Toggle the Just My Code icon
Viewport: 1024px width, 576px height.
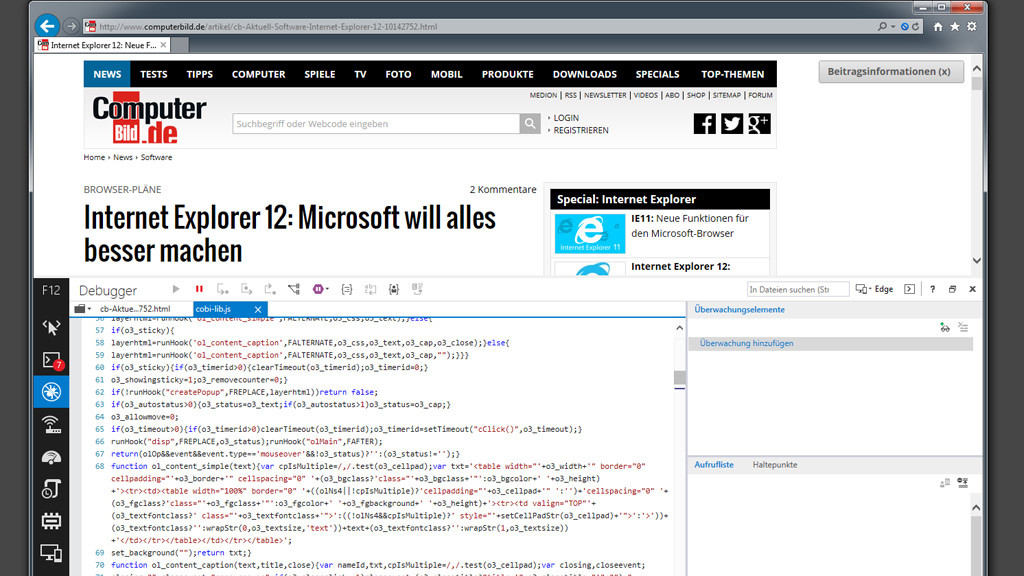394,289
